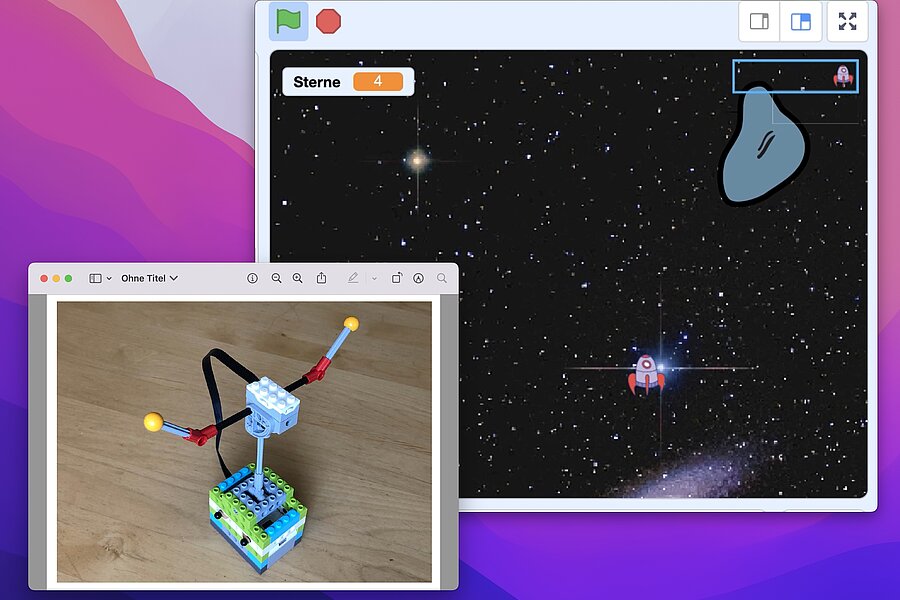
Task: Open the sidebar view options chevron
Action: [x=108, y=278]
